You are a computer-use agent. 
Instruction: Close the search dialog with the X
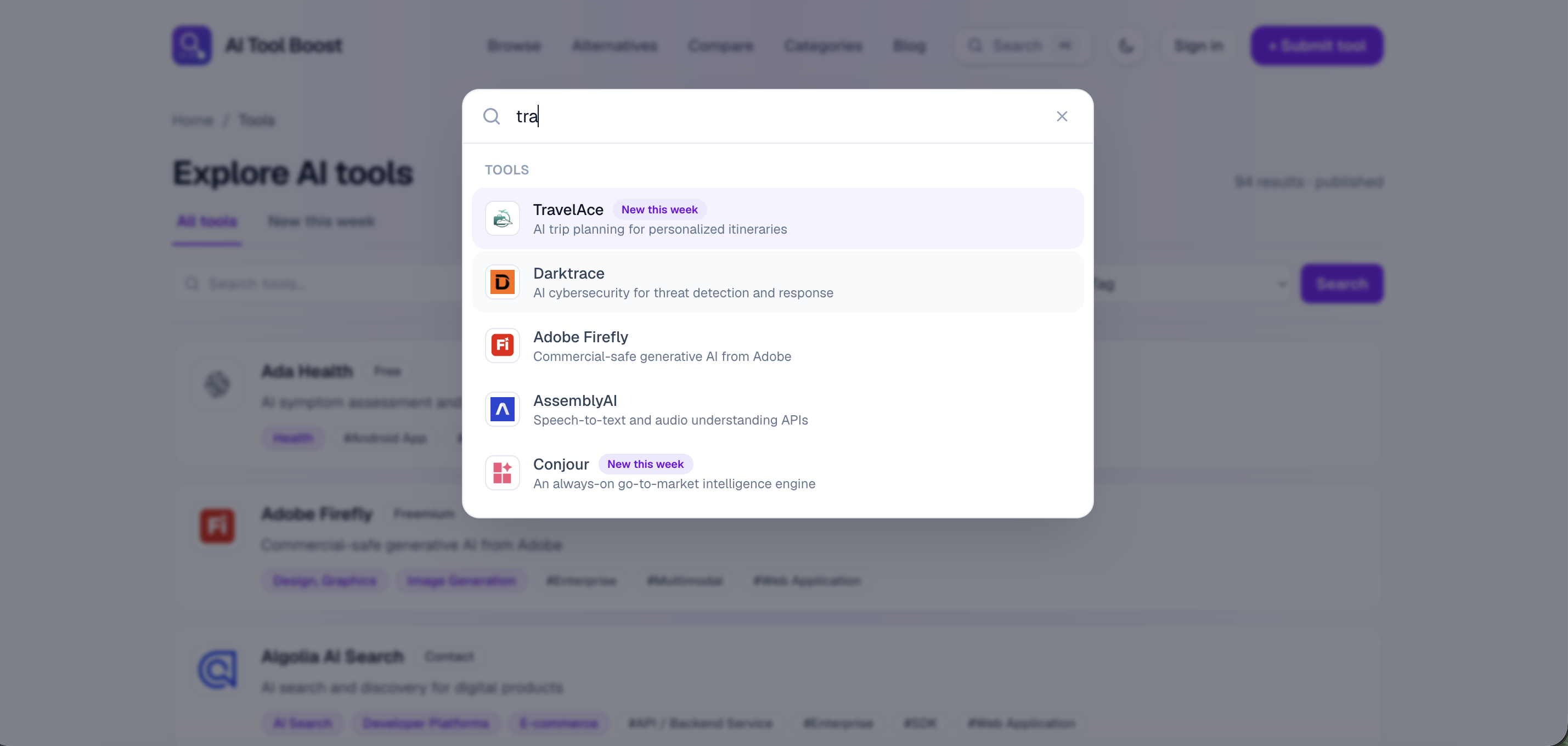[1062, 116]
